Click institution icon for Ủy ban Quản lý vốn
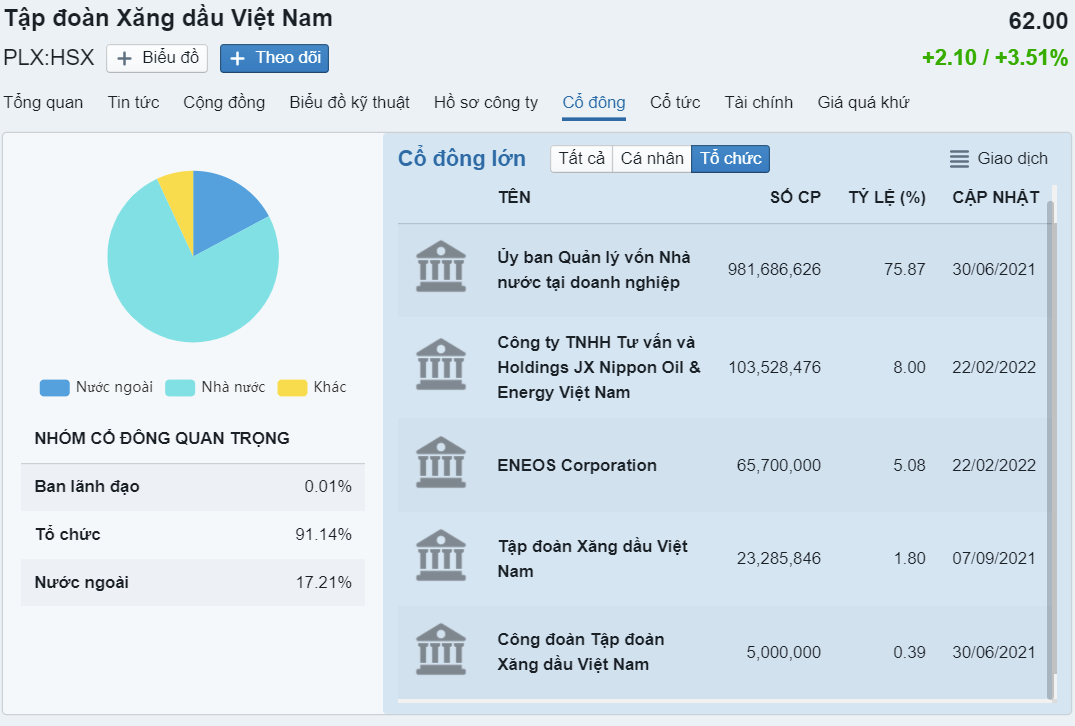Viewport: 1075px width, 726px height. click(x=441, y=267)
